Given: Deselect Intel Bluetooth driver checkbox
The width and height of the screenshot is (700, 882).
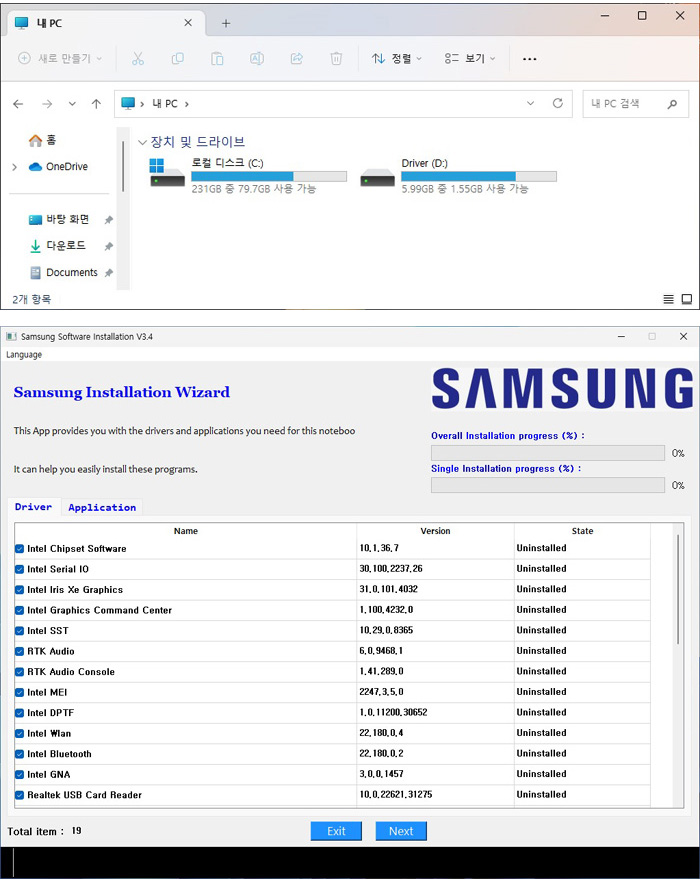Looking at the screenshot, I should coord(20,754).
